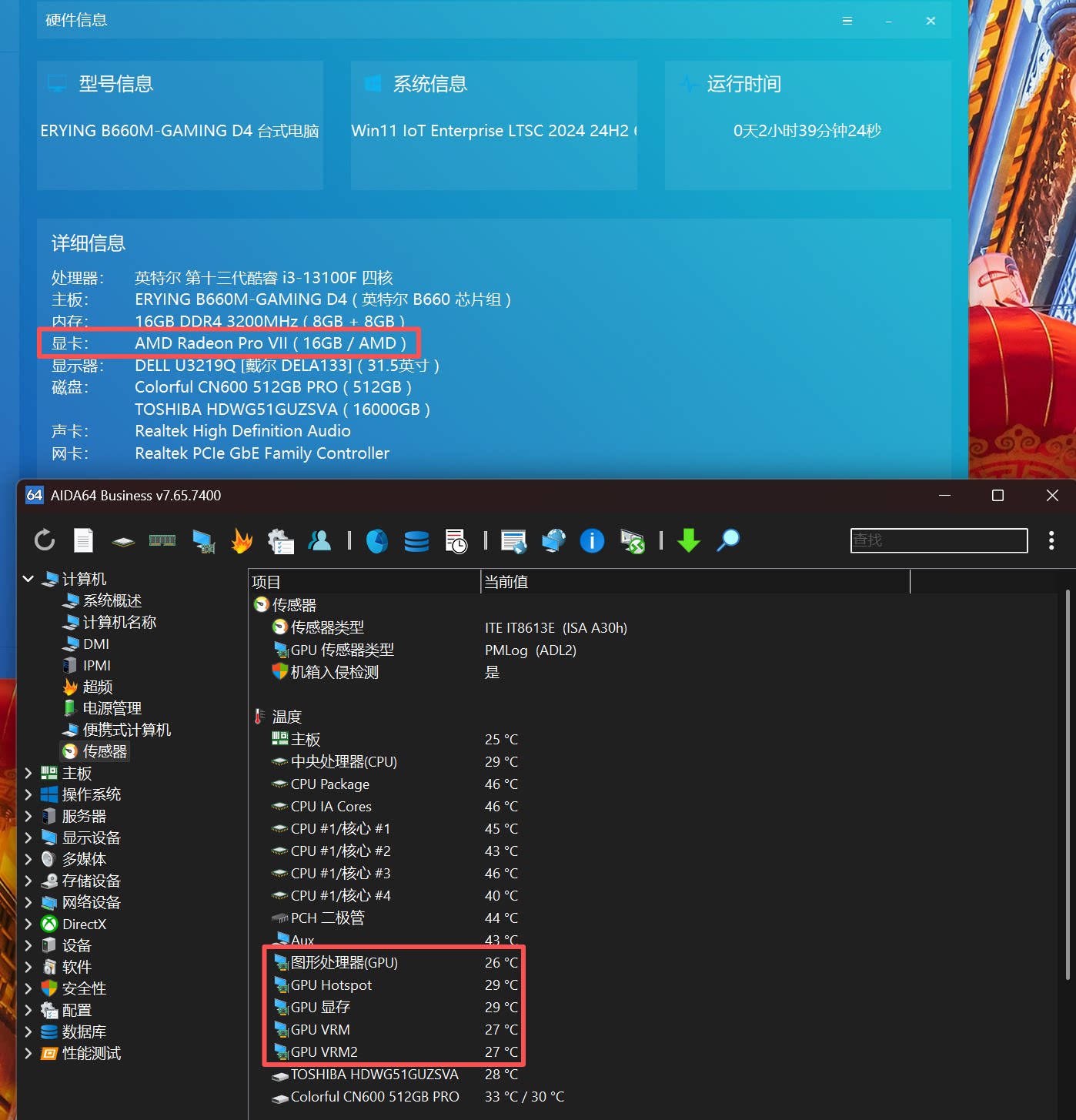
Task: Expand the 存储设备 tree node
Action: pos(28,881)
